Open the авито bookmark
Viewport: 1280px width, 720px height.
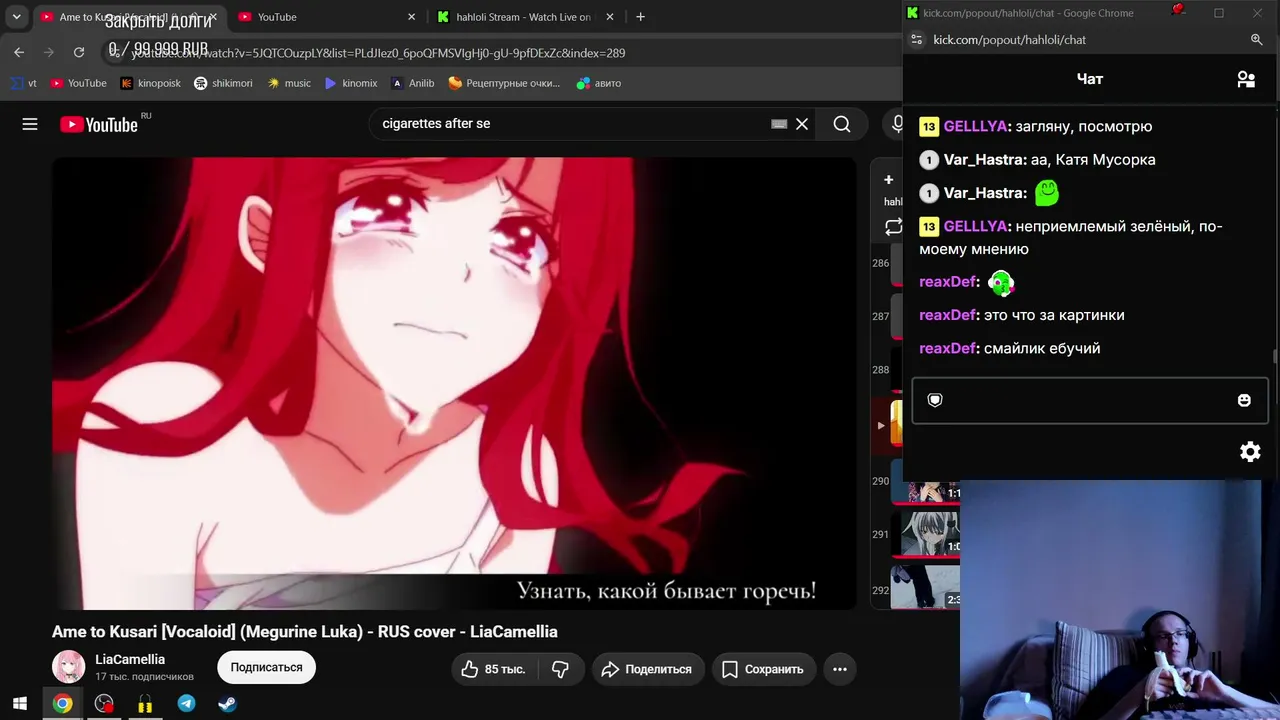pos(598,83)
